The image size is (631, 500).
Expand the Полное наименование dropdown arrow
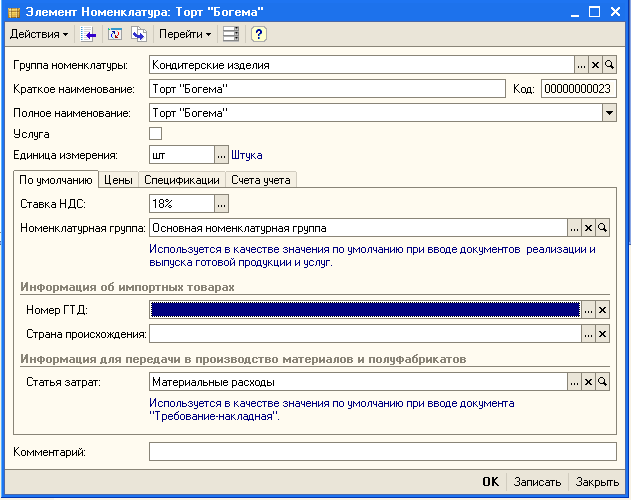pyautogui.click(x=609, y=113)
